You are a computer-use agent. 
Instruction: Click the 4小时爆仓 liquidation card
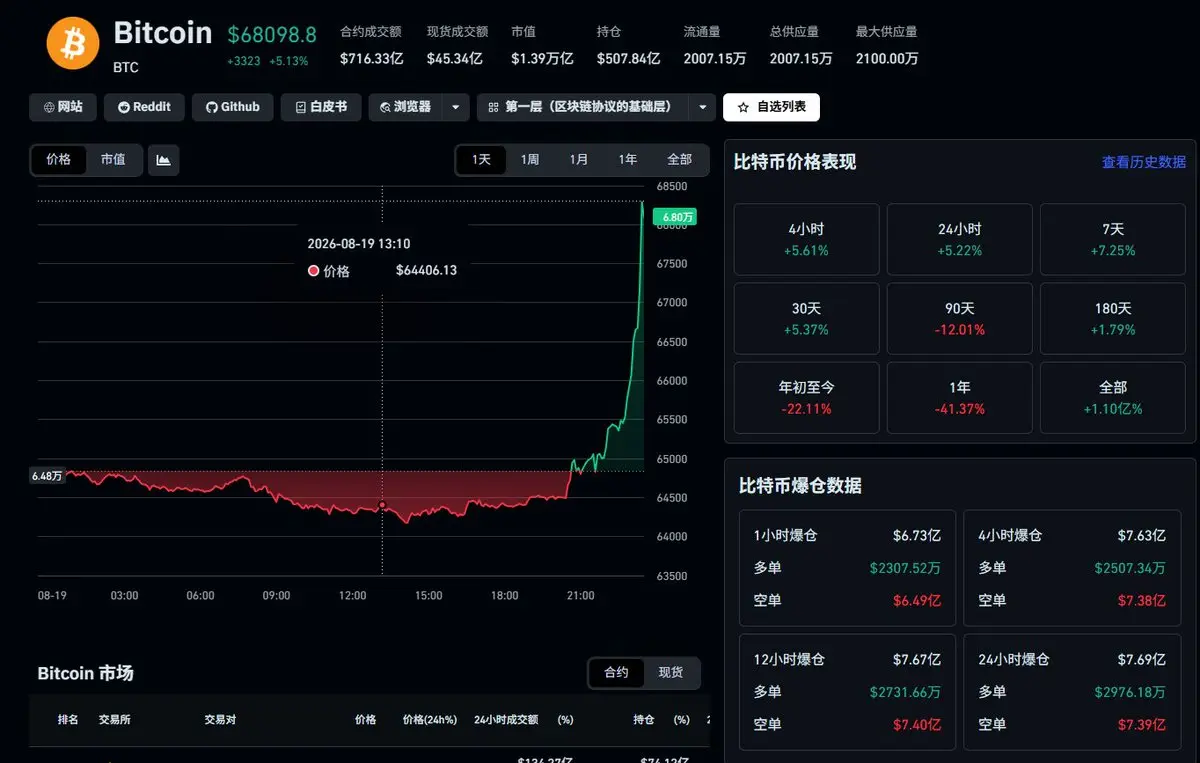1072,568
